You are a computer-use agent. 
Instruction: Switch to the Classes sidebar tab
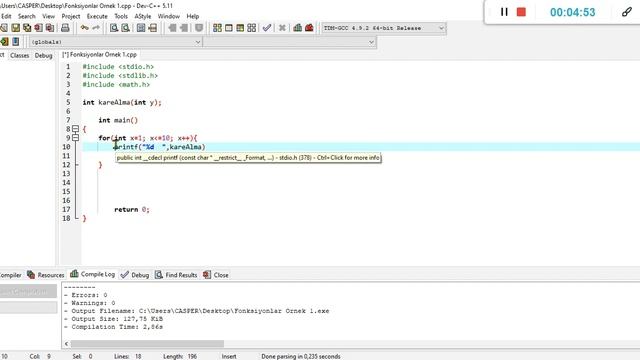(20, 55)
